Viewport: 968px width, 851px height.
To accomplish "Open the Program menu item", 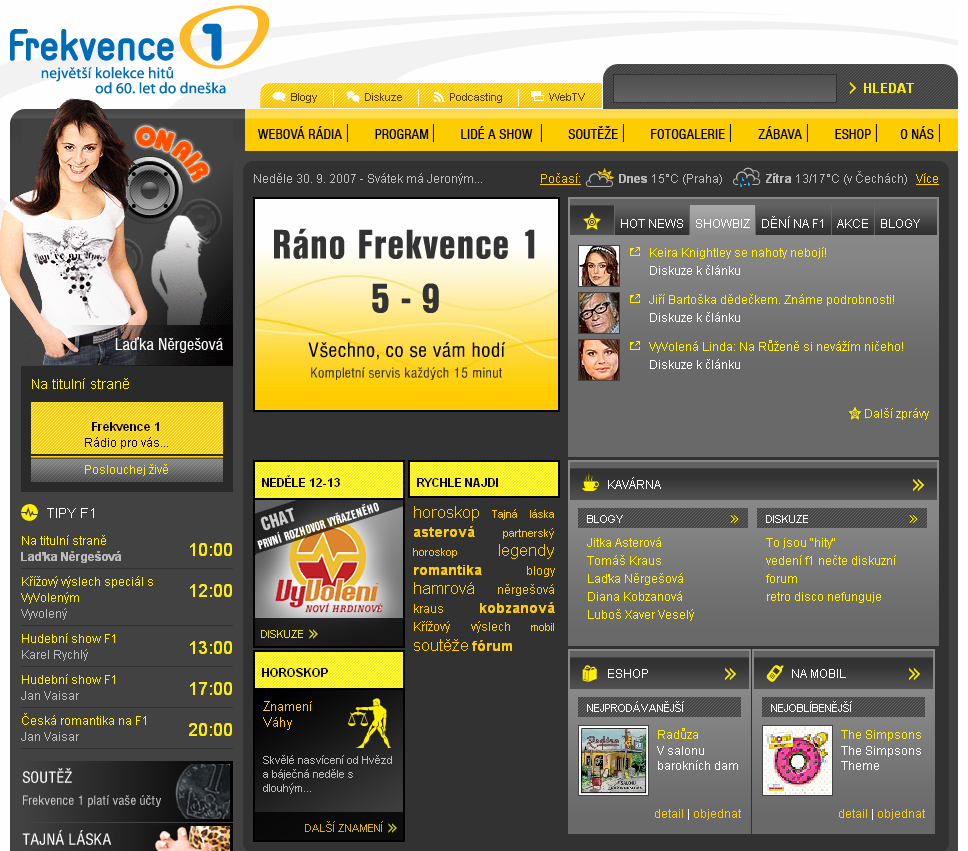I will click(401, 134).
